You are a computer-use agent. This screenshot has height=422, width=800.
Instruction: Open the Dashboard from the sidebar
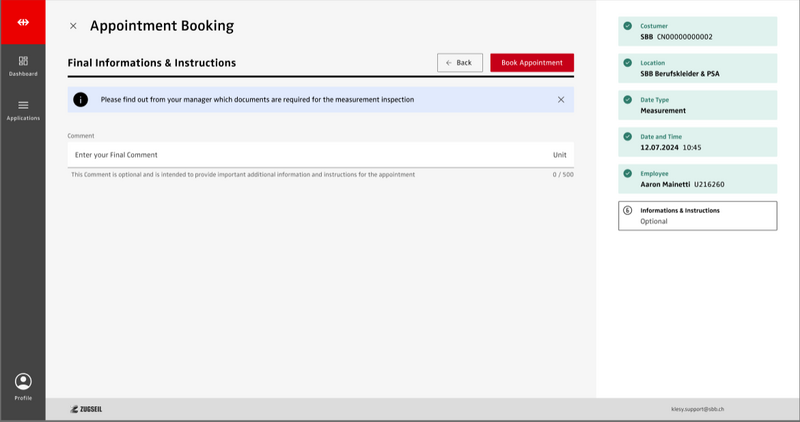coord(23,66)
